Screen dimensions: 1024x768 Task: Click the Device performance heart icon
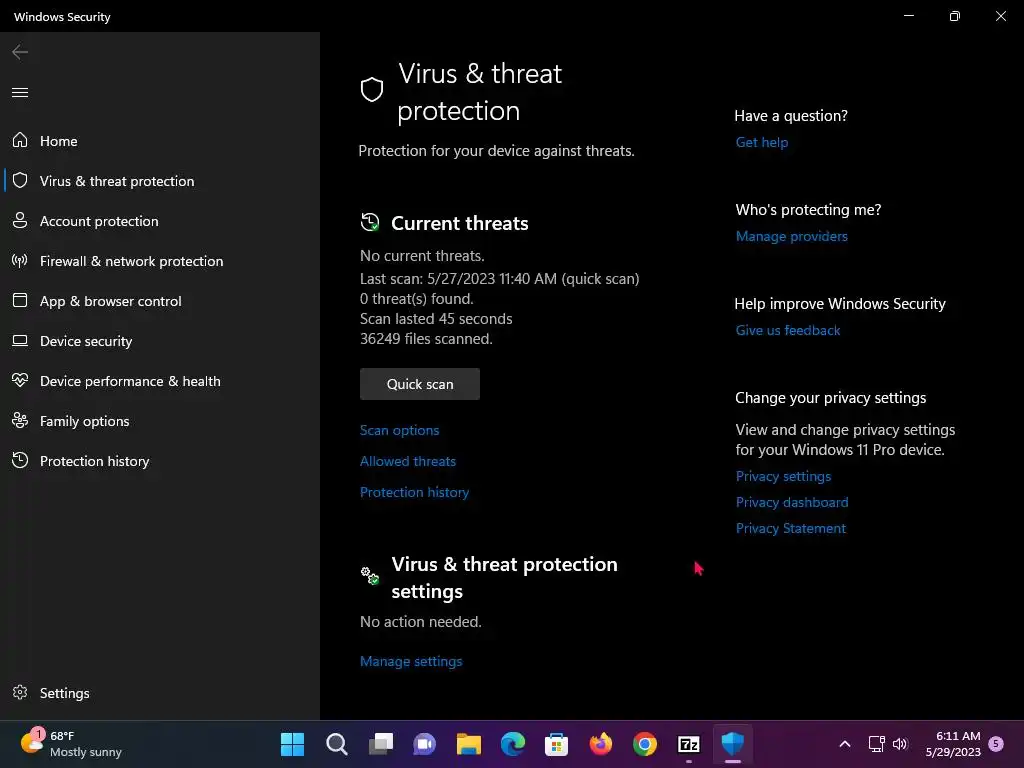pos(20,380)
